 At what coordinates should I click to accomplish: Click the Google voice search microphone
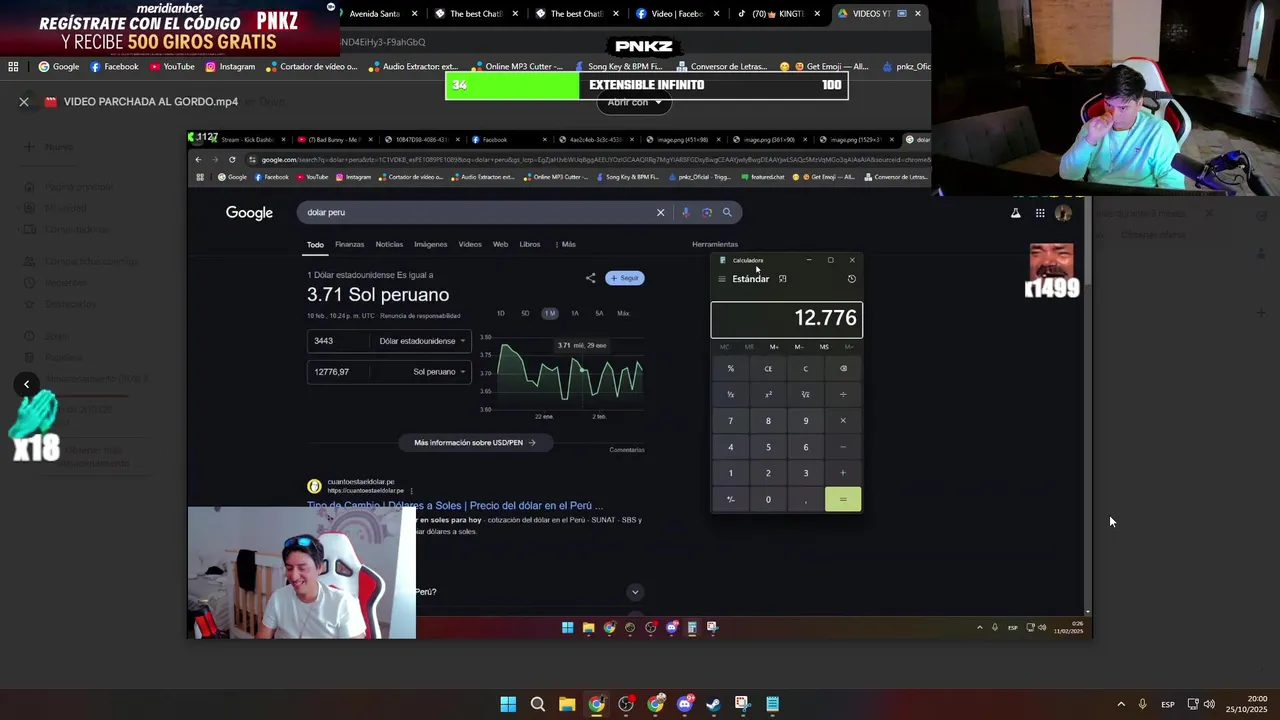pos(685,212)
